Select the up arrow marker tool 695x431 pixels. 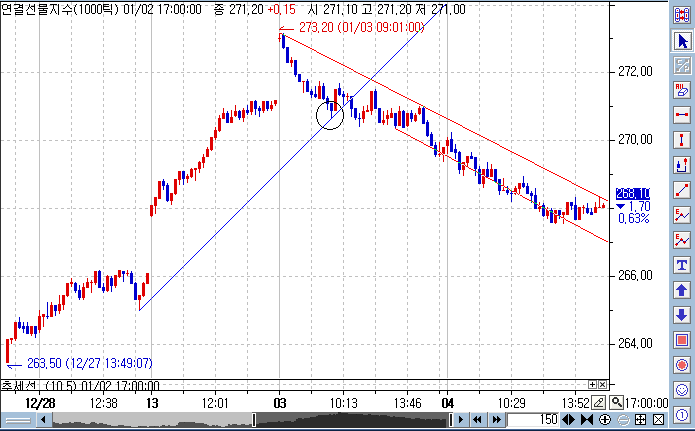682,290
